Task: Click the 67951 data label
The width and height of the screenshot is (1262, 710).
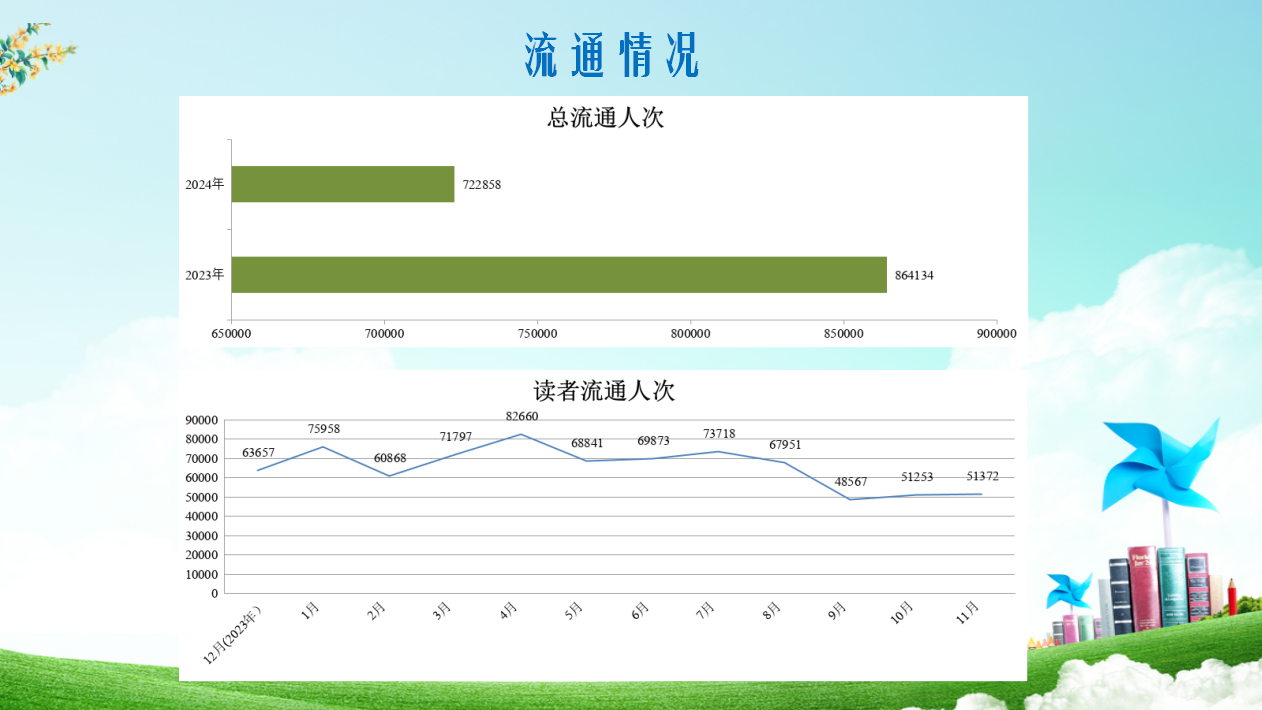Action: coord(785,445)
